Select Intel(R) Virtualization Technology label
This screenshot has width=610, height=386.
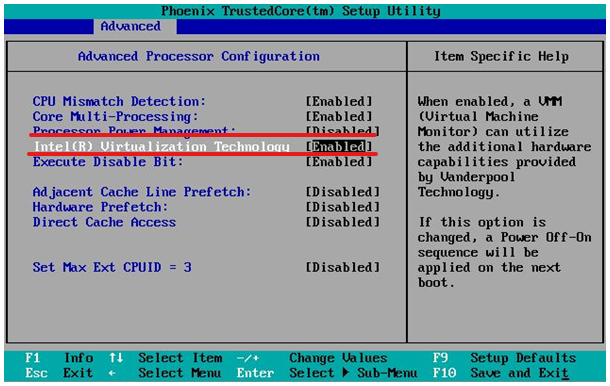pyautogui.click(x=161, y=147)
